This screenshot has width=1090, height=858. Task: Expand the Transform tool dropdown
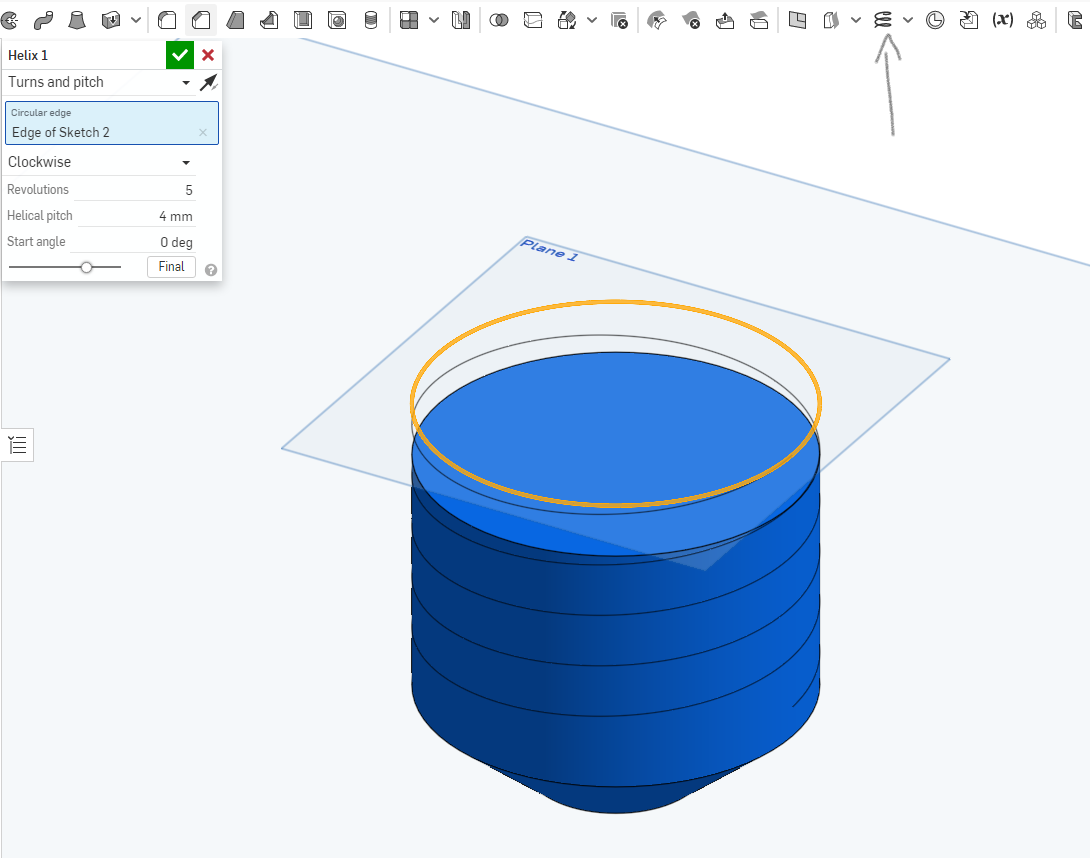[592, 20]
